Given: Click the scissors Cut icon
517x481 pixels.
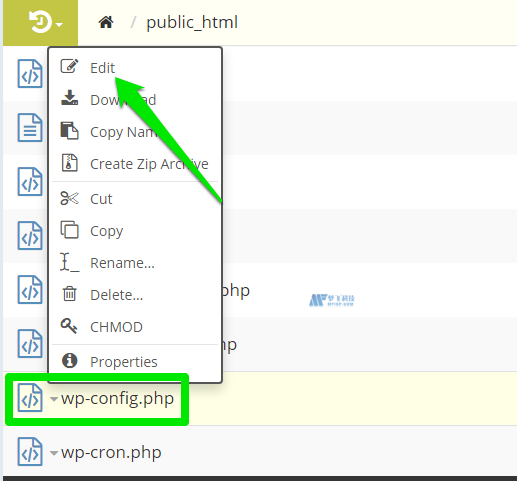Looking at the screenshot, I should pyautogui.click(x=69, y=198).
